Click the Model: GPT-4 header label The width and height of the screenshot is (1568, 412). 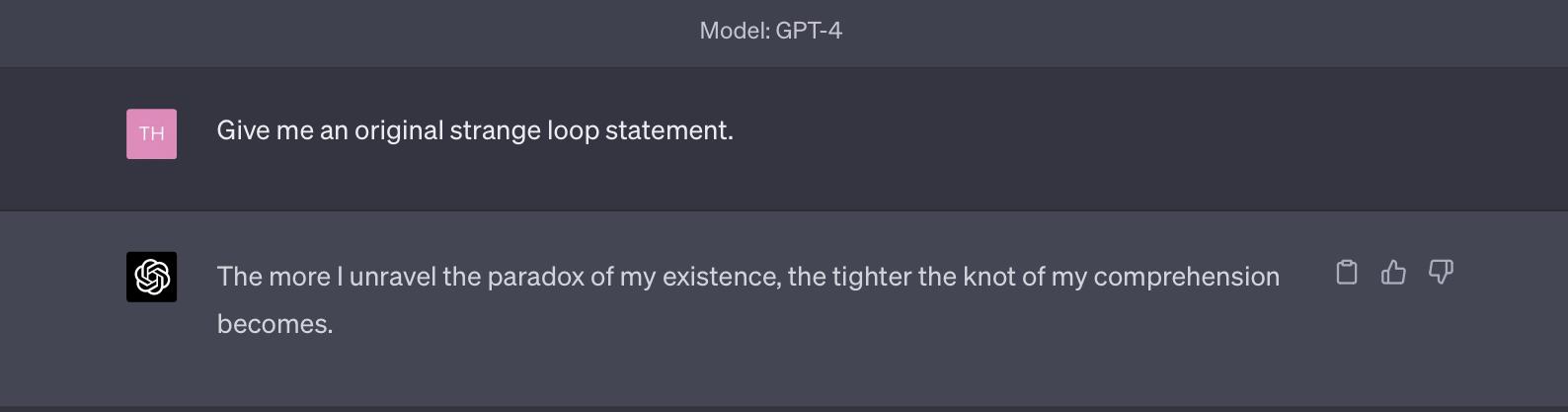(x=770, y=31)
